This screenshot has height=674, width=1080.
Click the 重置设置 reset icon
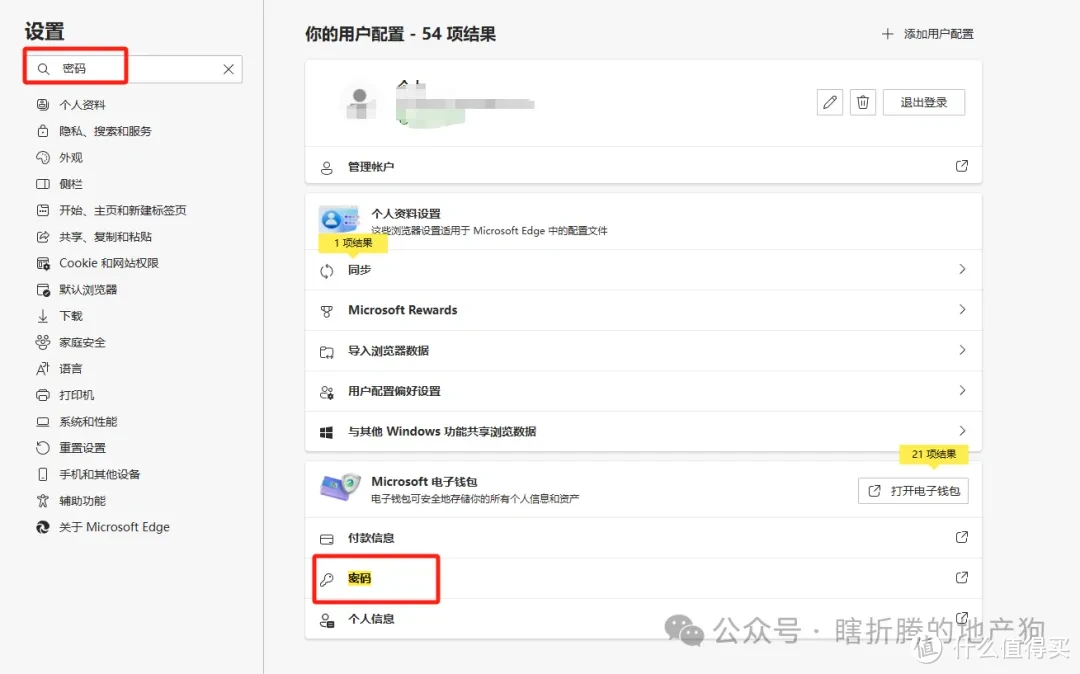[x=43, y=447]
